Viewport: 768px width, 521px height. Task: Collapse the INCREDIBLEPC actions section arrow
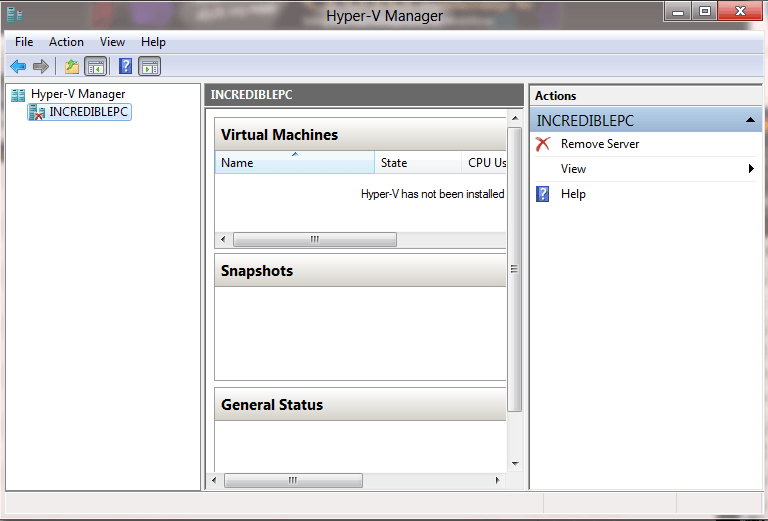tap(750, 120)
